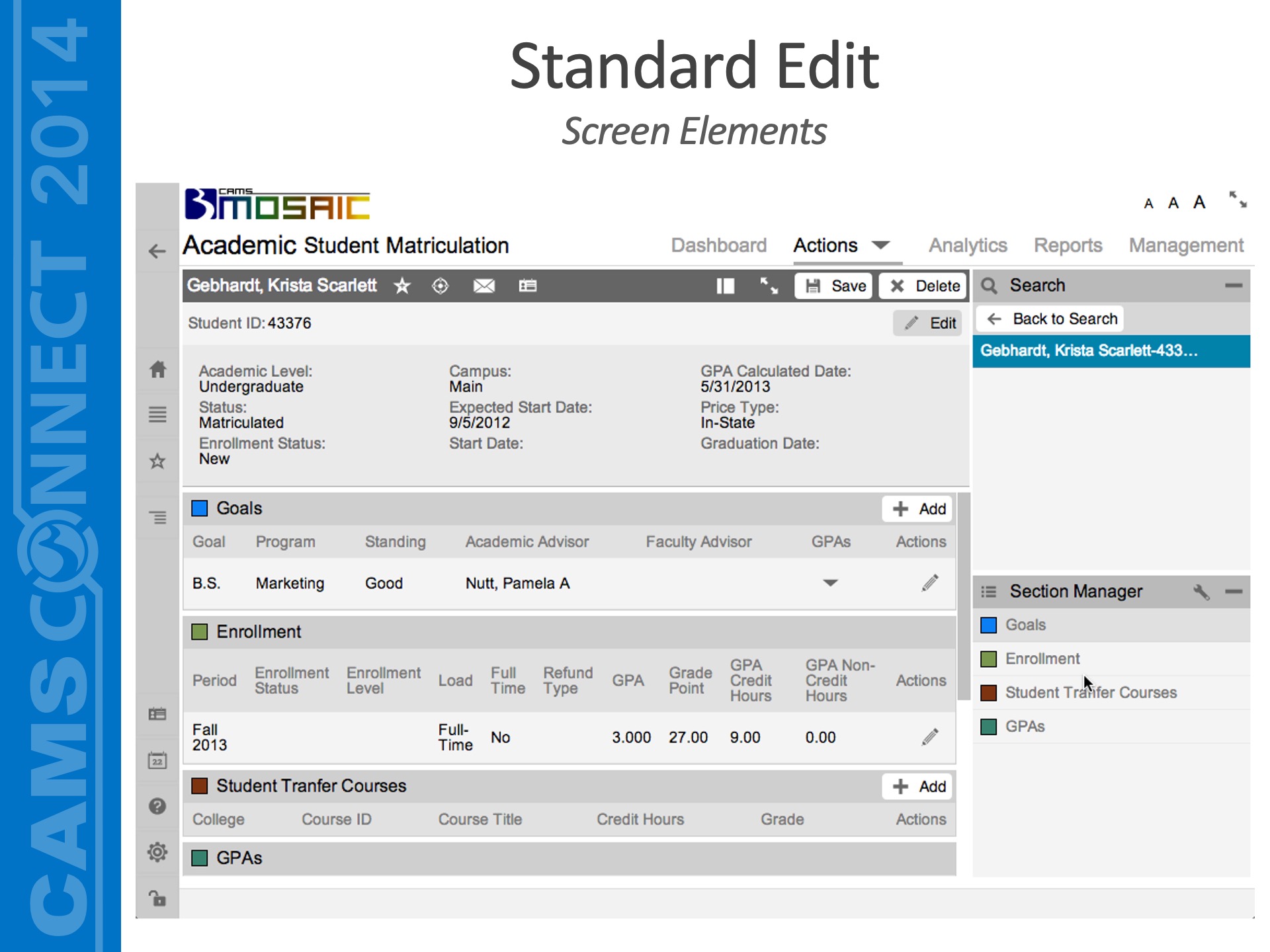Image resolution: width=1270 pixels, height=952 pixels.
Task: Collapse the Search panel with minus icon
Action: [x=1233, y=286]
